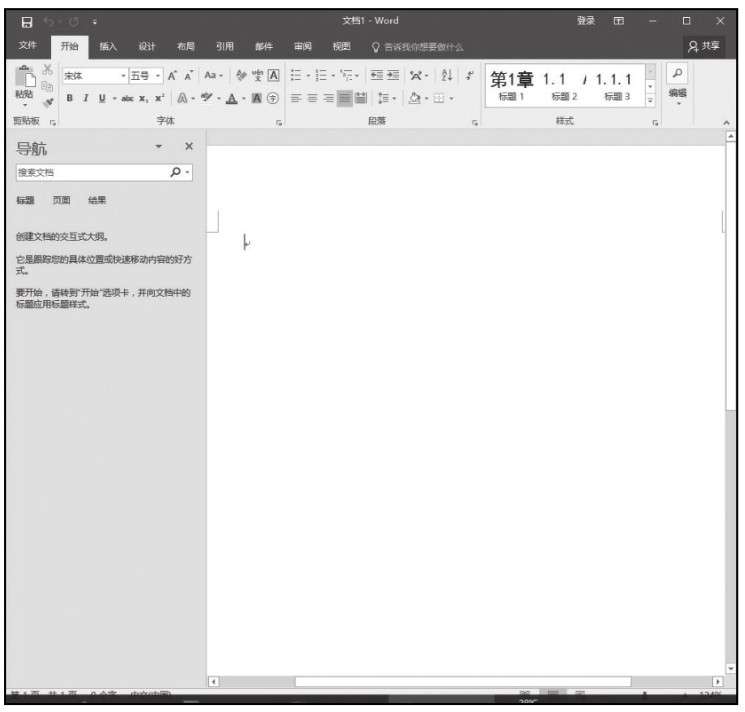This screenshot has height=712, width=745.
Task: Click the Grow Font (larger A) icon
Action: point(172,76)
